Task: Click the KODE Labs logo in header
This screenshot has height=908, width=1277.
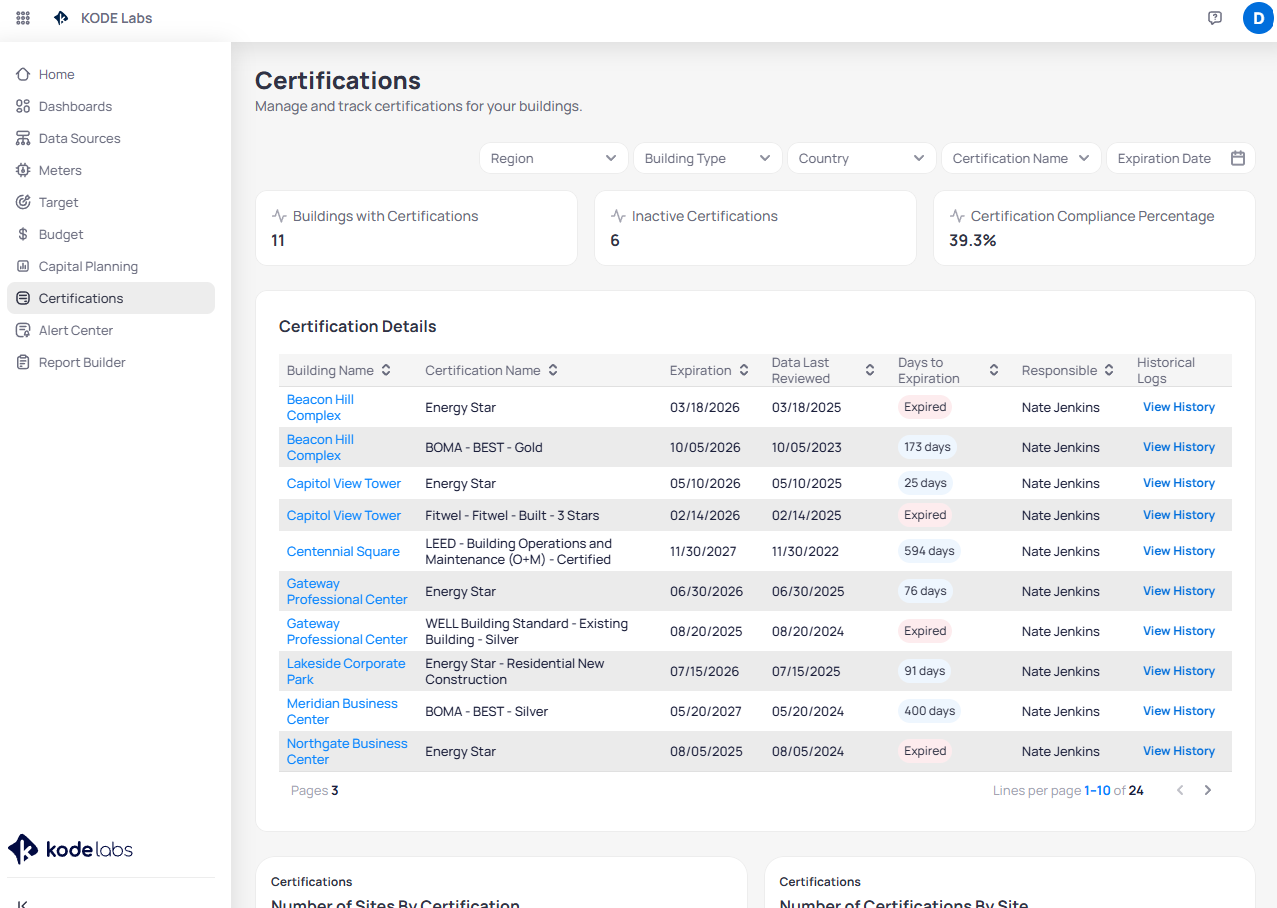Action: coord(62,18)
